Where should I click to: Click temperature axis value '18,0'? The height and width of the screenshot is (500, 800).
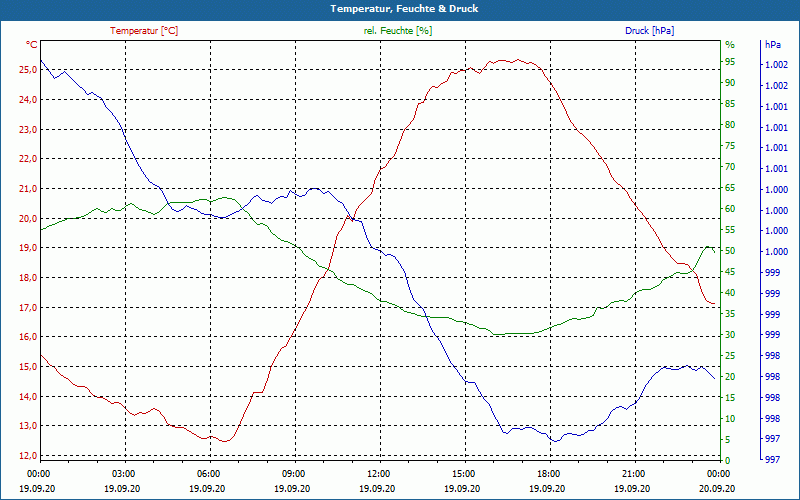tap(28, 278)
